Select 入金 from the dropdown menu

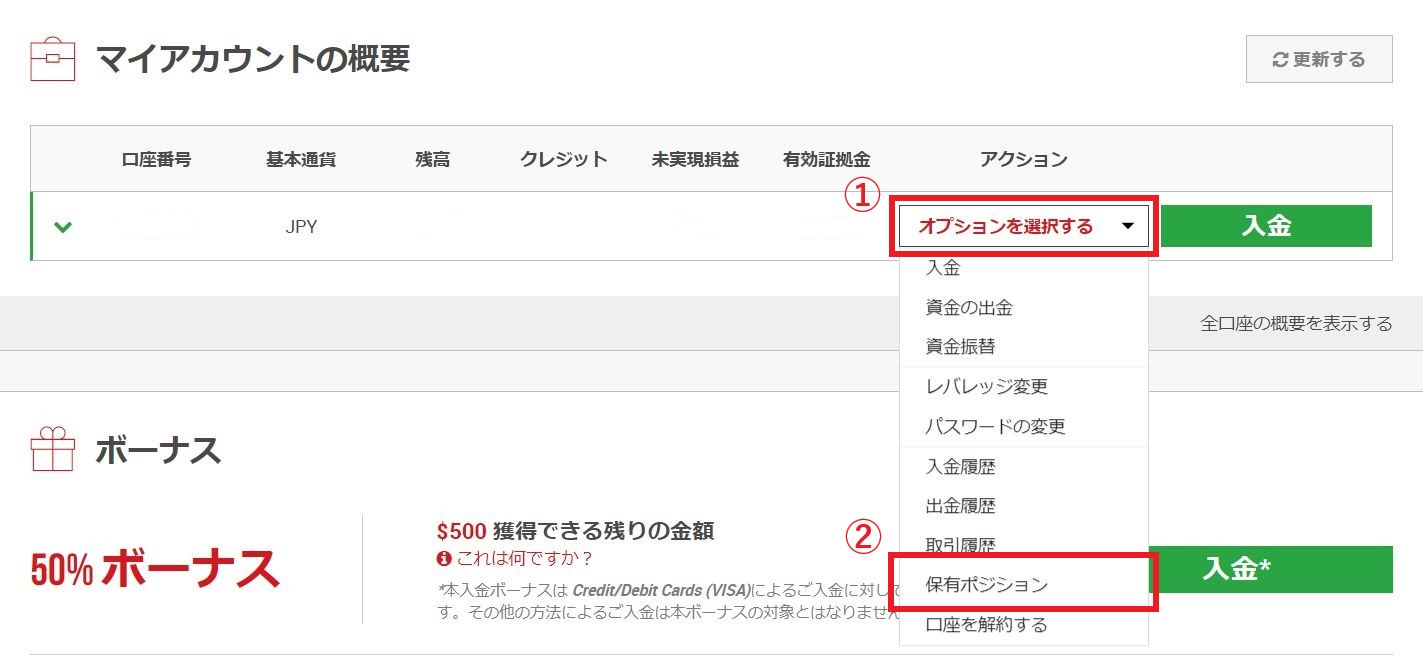tap(943, 268)
